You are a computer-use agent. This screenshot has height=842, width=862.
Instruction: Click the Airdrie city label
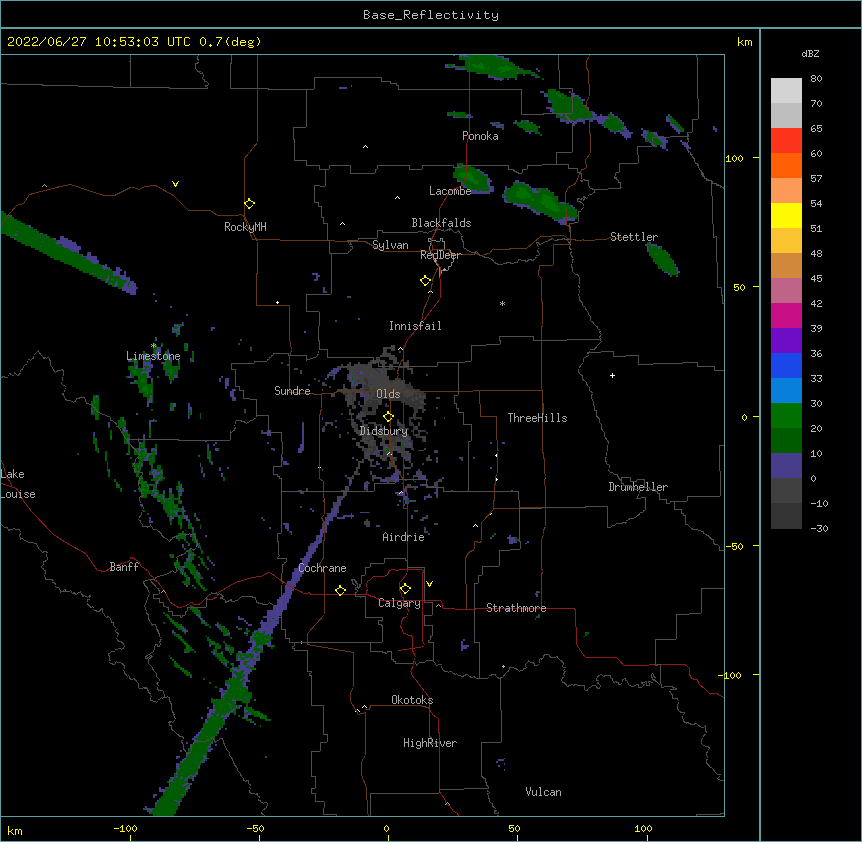pos(403,537)
